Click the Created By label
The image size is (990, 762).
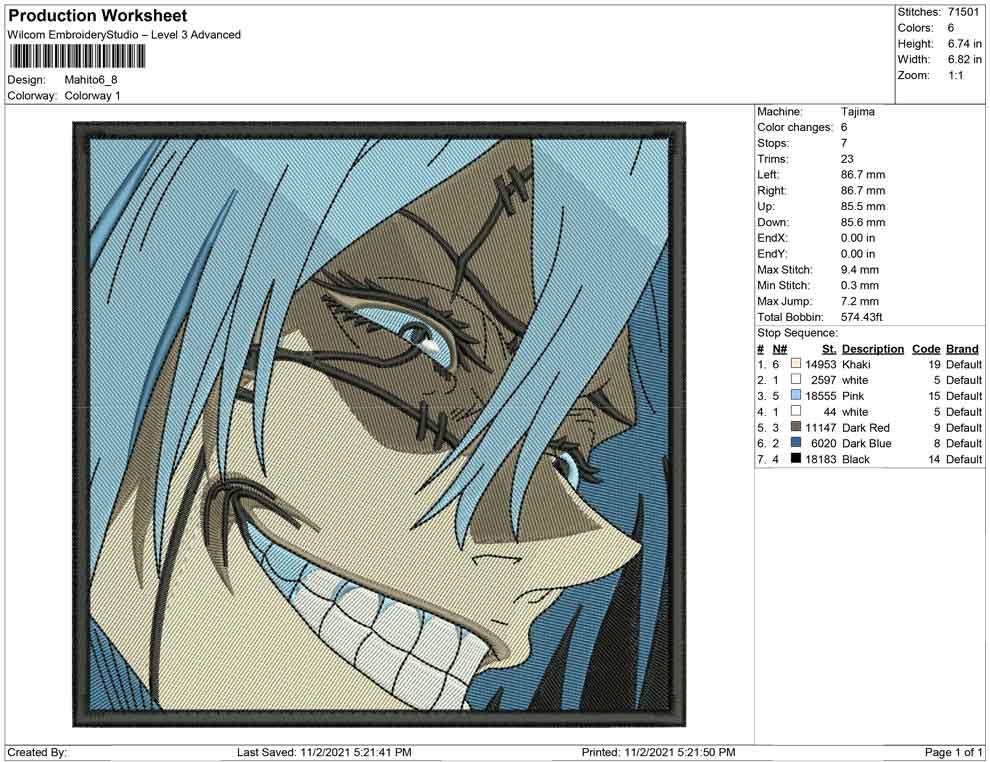coord(37,752)
